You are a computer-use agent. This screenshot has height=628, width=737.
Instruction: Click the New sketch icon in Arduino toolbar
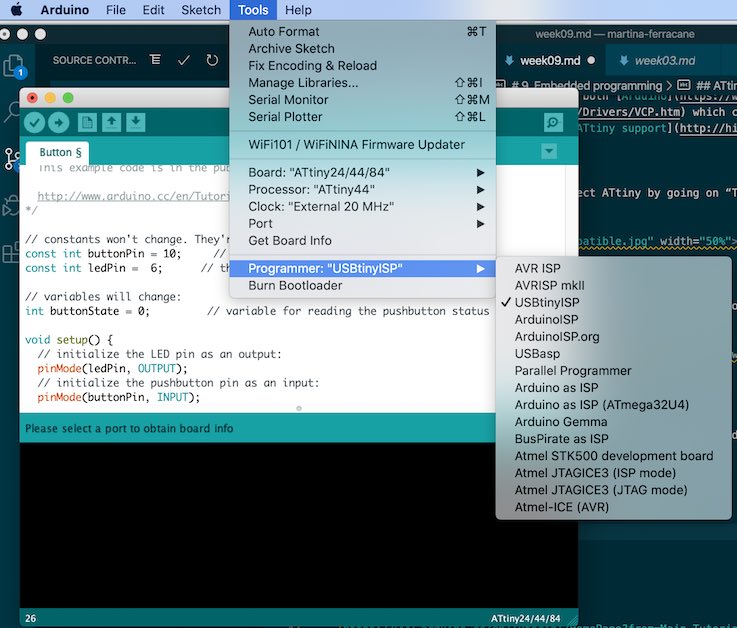coord(87,123)
